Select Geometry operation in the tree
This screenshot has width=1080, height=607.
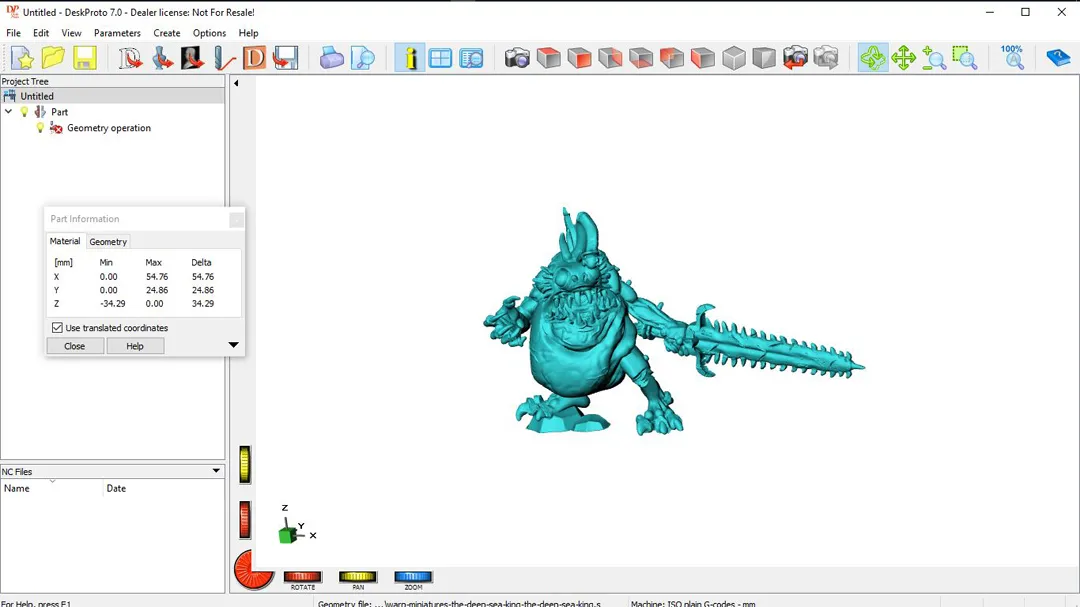[x=109, y=128]
